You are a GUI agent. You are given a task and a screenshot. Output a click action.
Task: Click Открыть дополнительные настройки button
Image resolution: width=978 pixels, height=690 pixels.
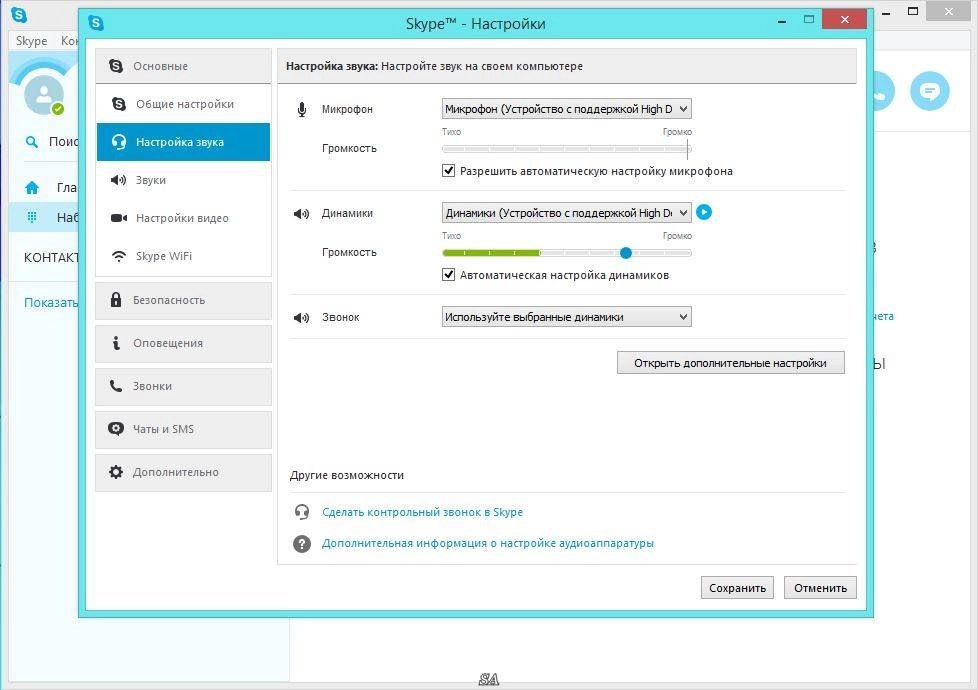pyautogui.click(x=730, y=362)
